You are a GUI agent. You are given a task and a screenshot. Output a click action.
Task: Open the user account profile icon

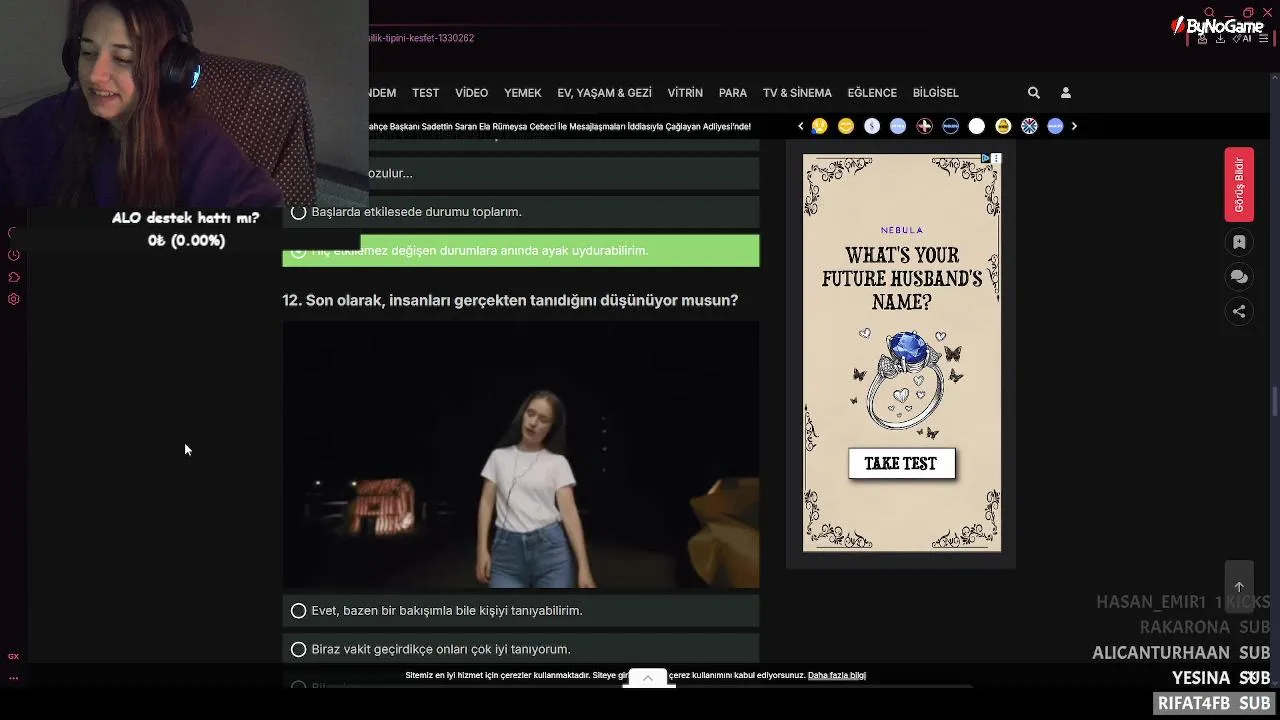1066,93
